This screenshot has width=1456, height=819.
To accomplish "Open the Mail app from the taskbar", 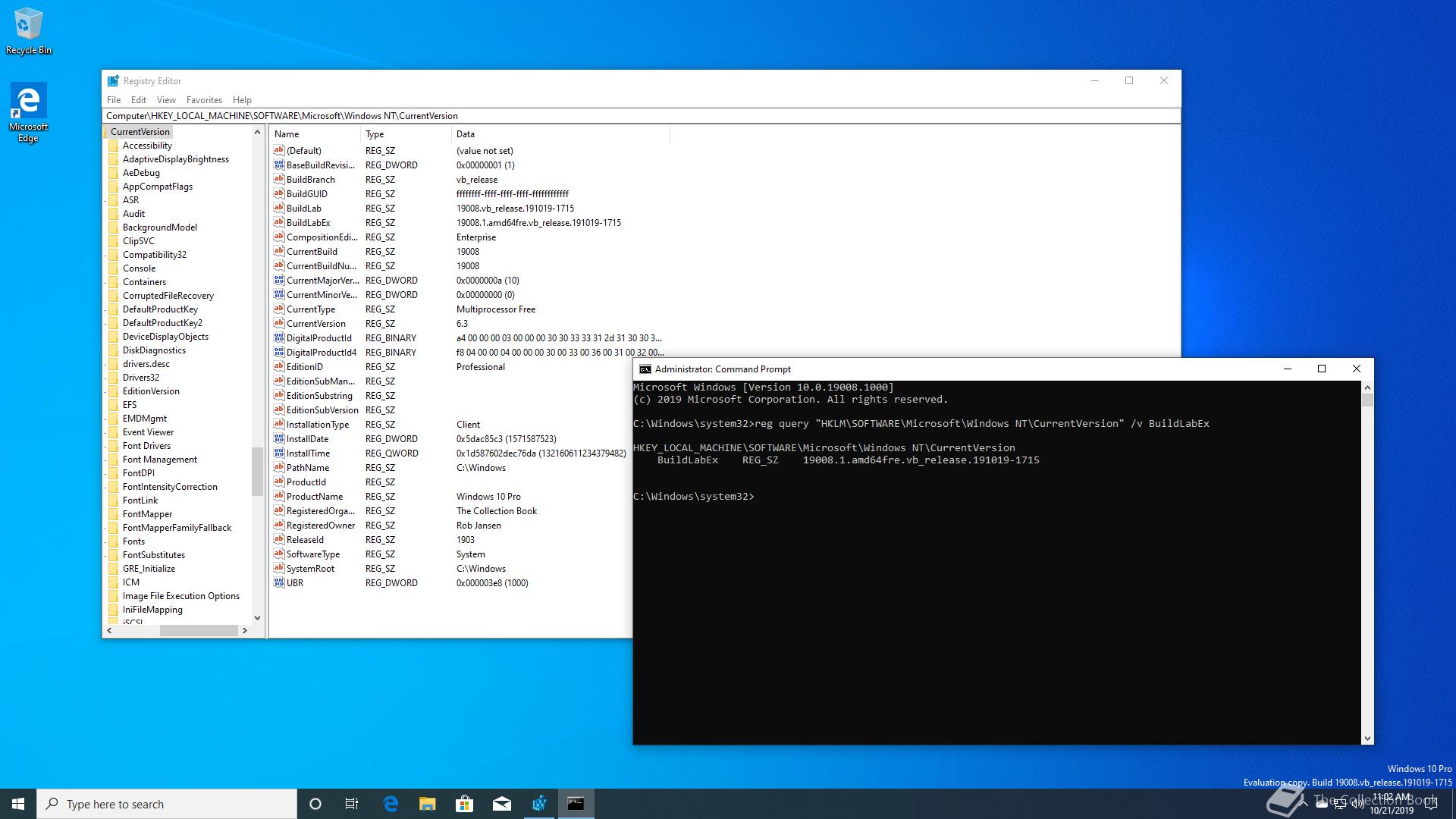I will 501,804.
